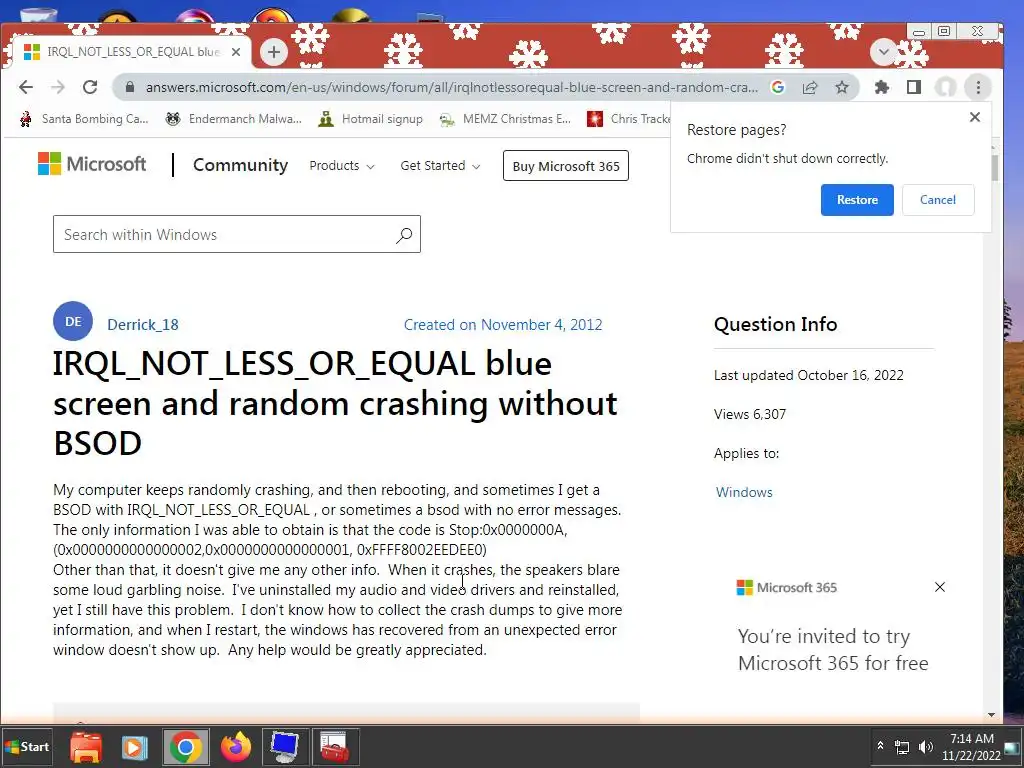Image resolution: width=1024 pixels, height=768 pixels.
Task: Reload the current page
Action: (90, 87)
